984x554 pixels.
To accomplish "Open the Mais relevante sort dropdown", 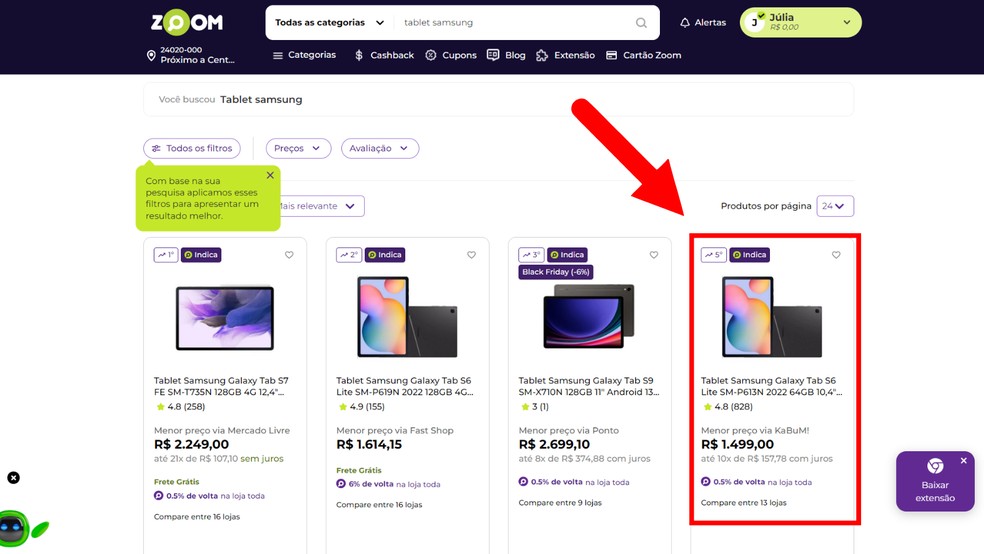I will click(322, 206).
